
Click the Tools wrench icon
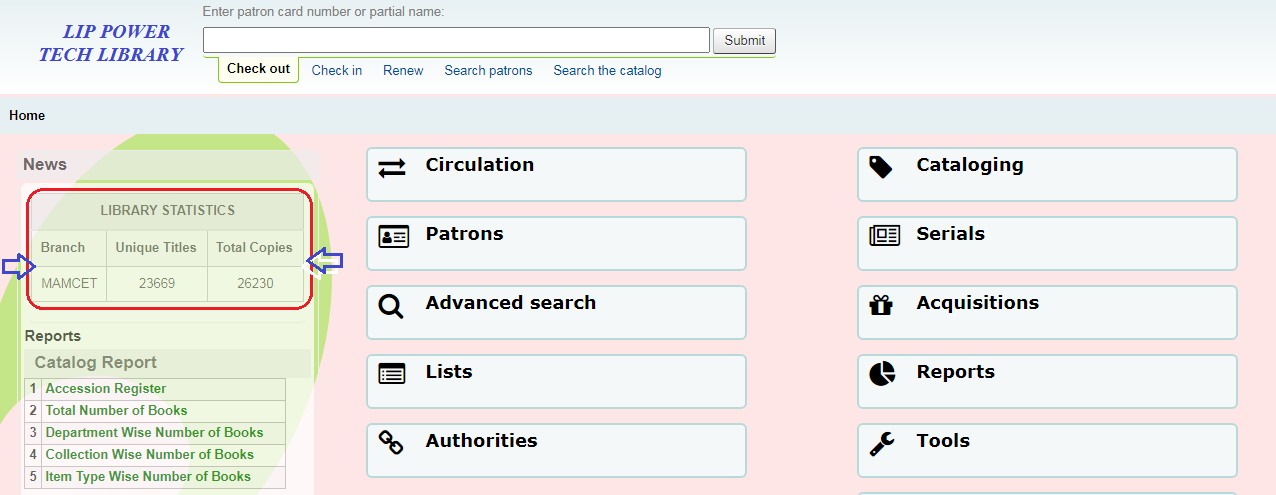click(881, 444)
